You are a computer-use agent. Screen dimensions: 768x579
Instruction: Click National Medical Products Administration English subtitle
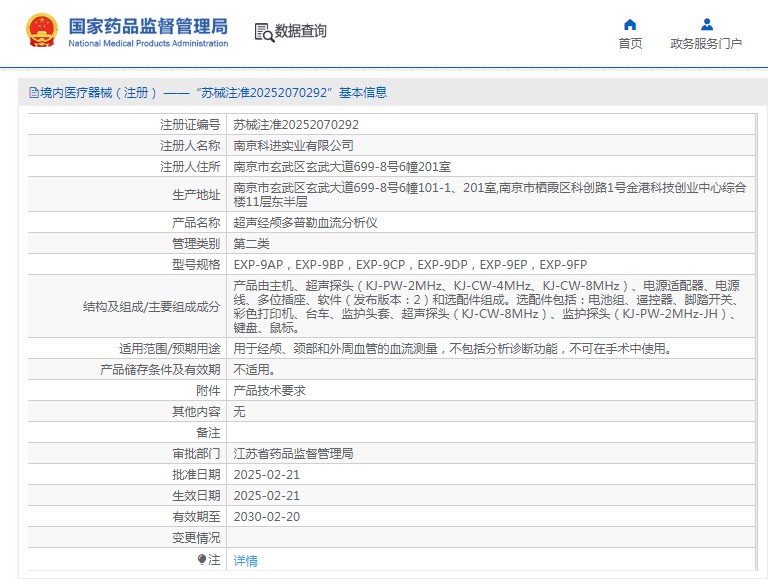coord(148,43)
